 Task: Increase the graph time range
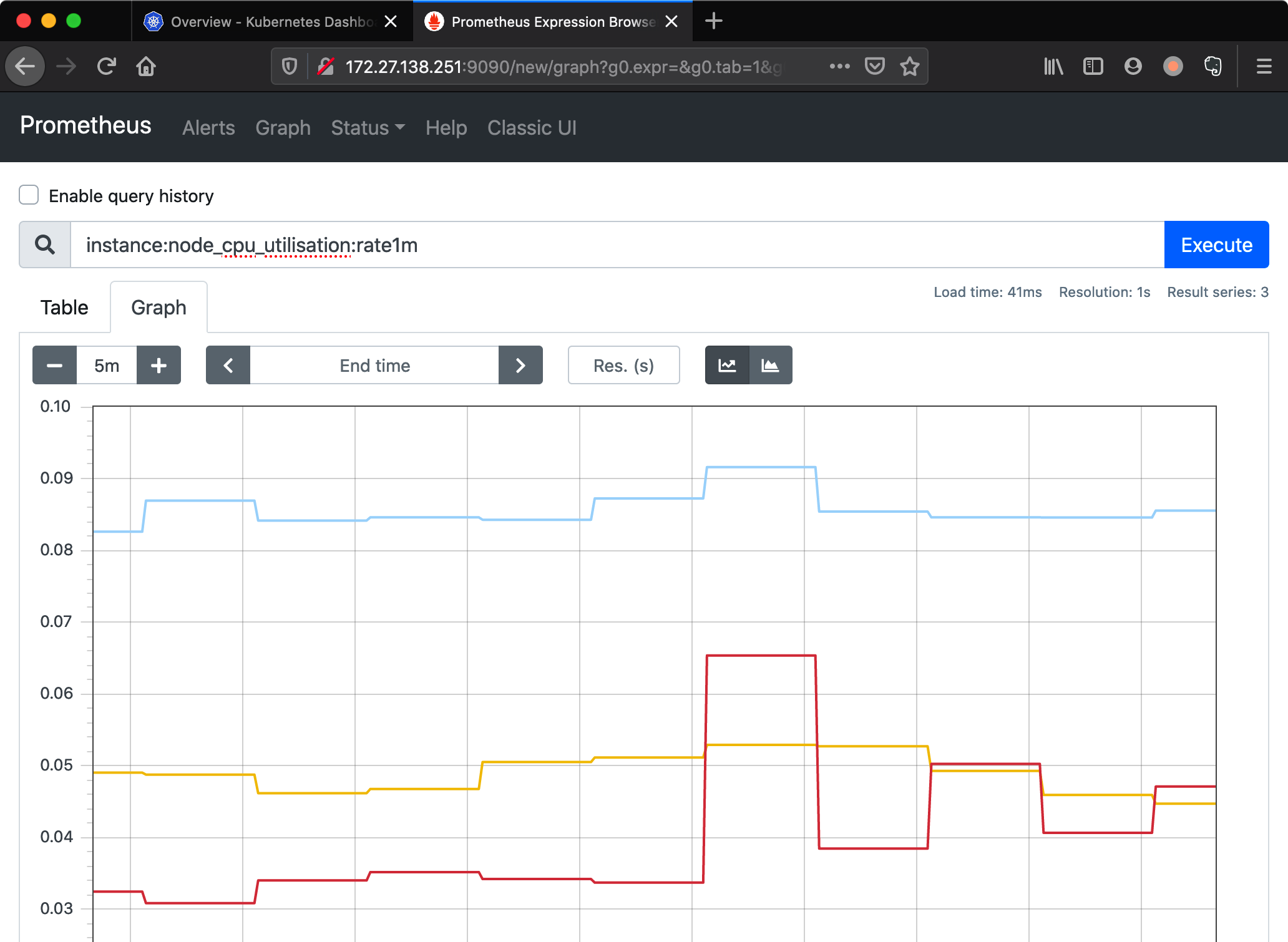pyautogui.click(x=159, y=365)
